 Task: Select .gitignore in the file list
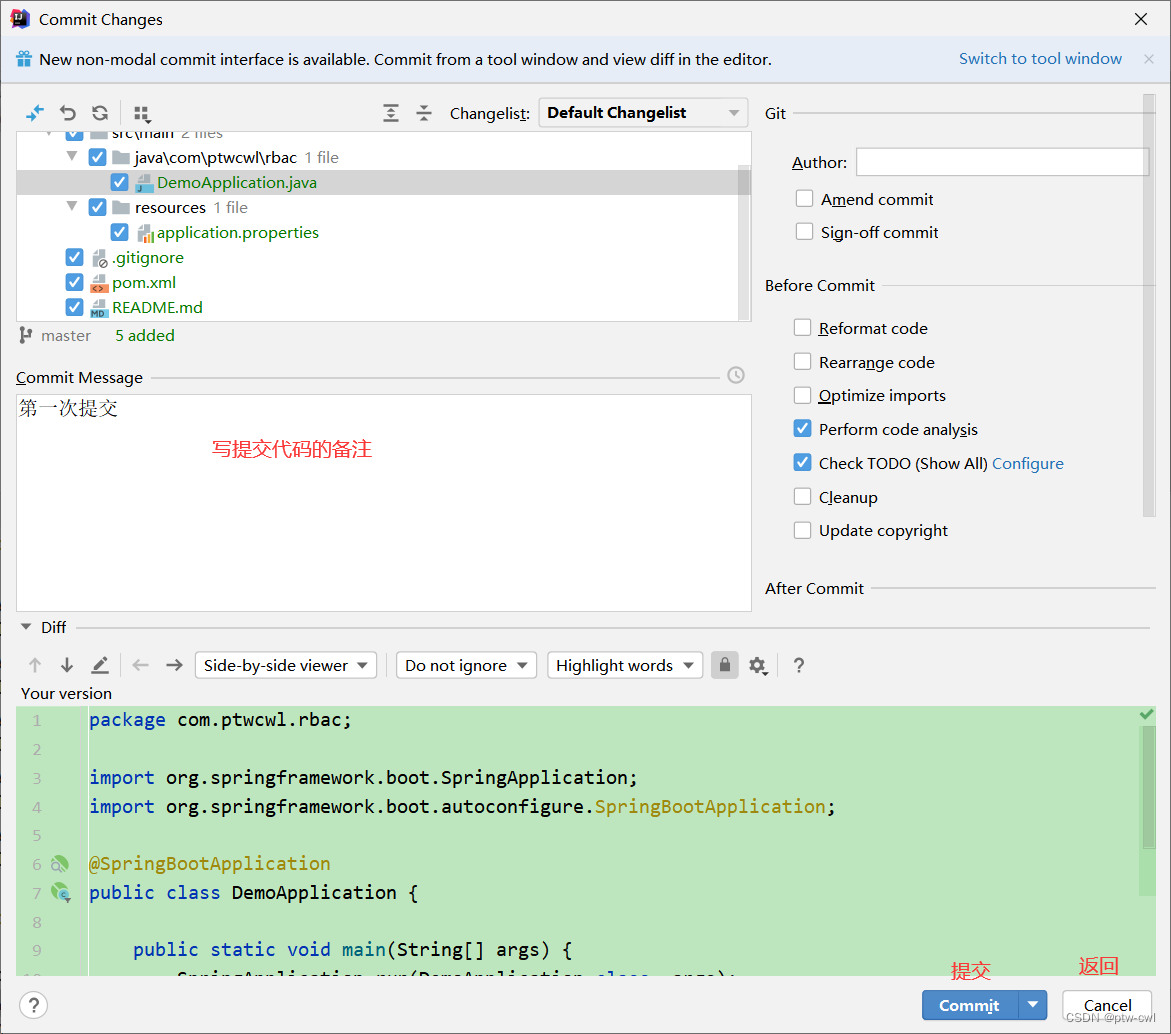[x=148, y=257]
